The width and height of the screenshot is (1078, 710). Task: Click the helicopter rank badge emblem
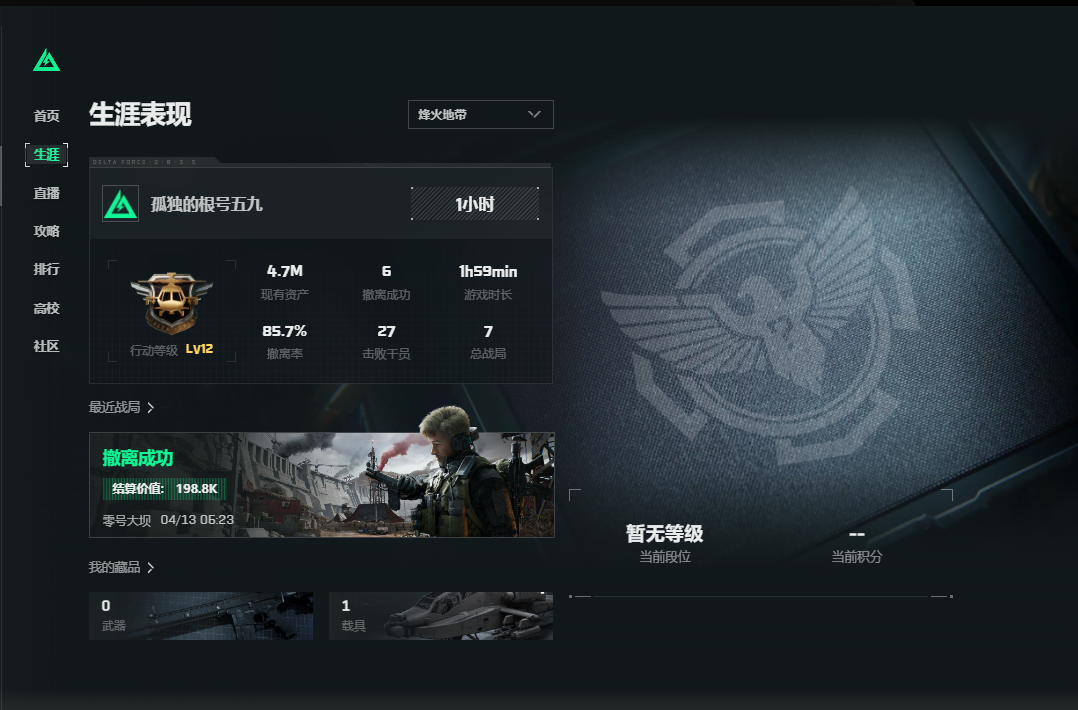(172, 302)
